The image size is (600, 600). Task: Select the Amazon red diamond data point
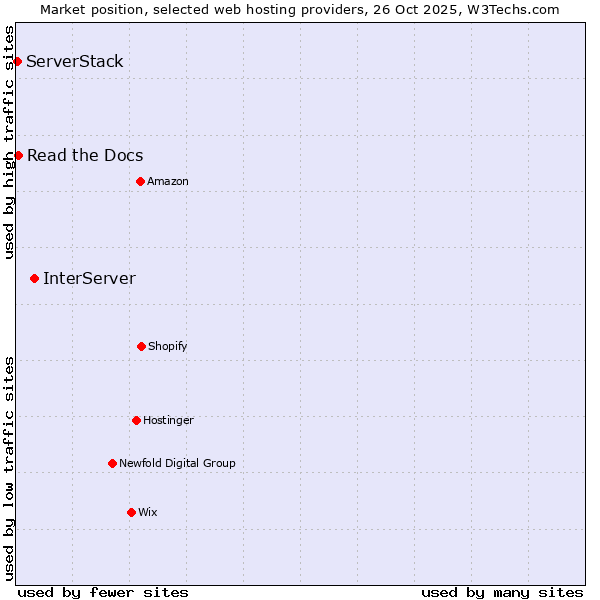click(140, 181)
